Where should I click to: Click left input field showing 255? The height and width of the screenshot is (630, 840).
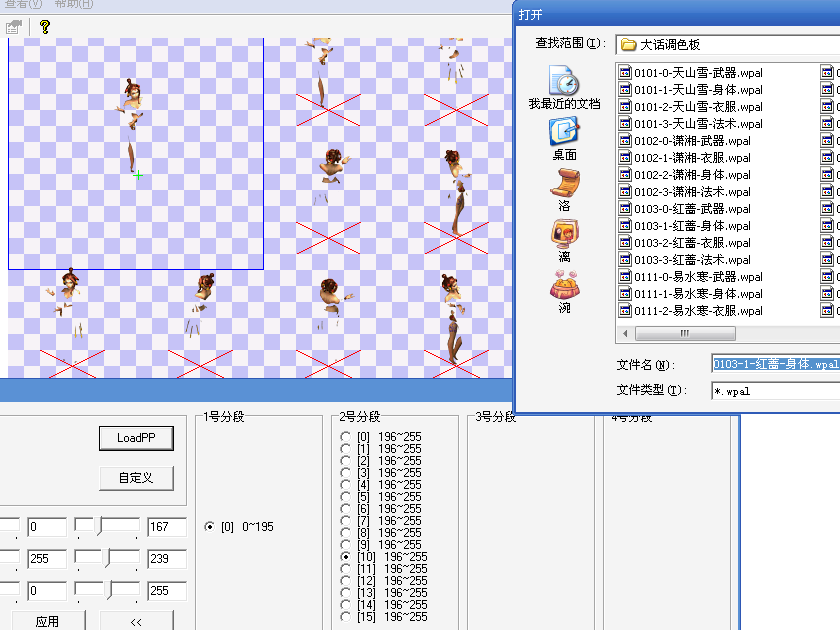pos(47,559)
